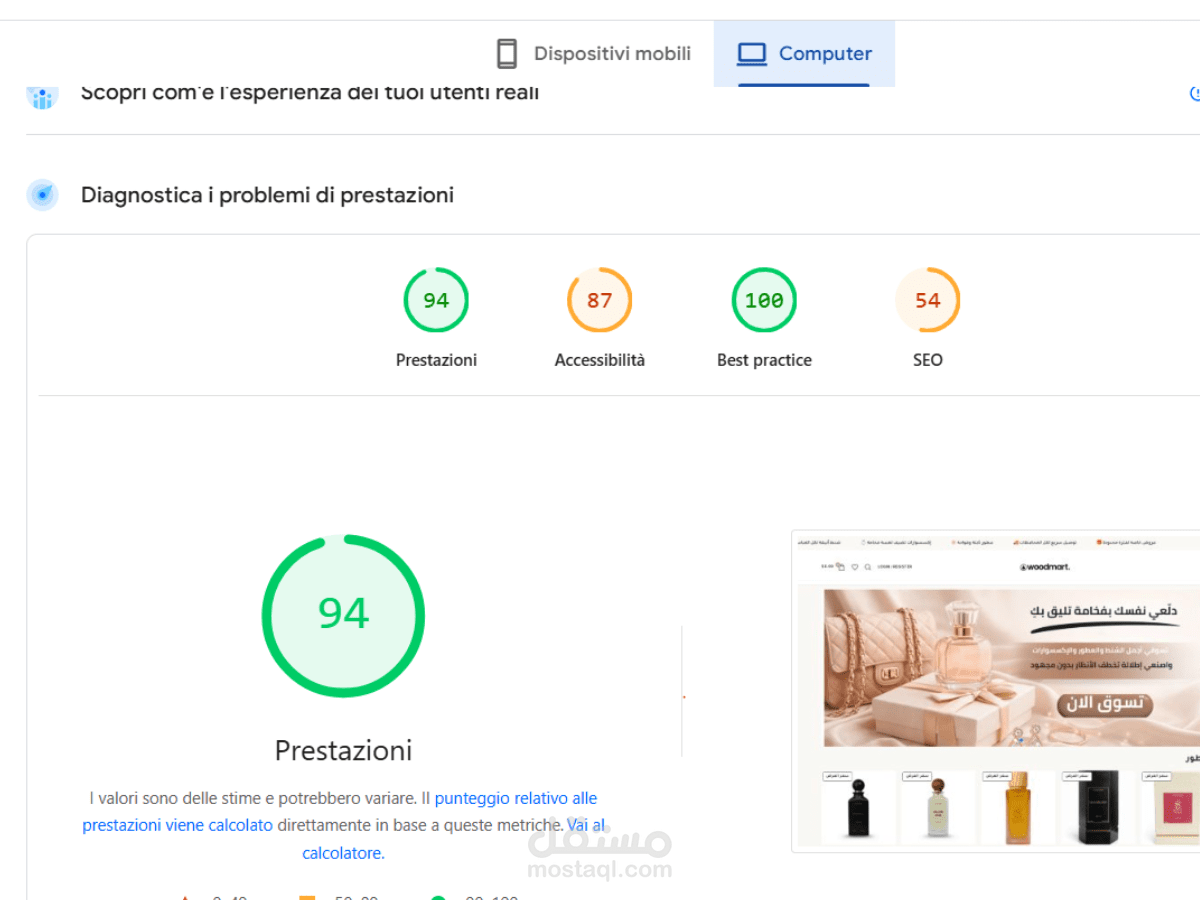Click the blue info circle icon at top right
This screenshot has width=1200, height=900.
[1193, 95]
